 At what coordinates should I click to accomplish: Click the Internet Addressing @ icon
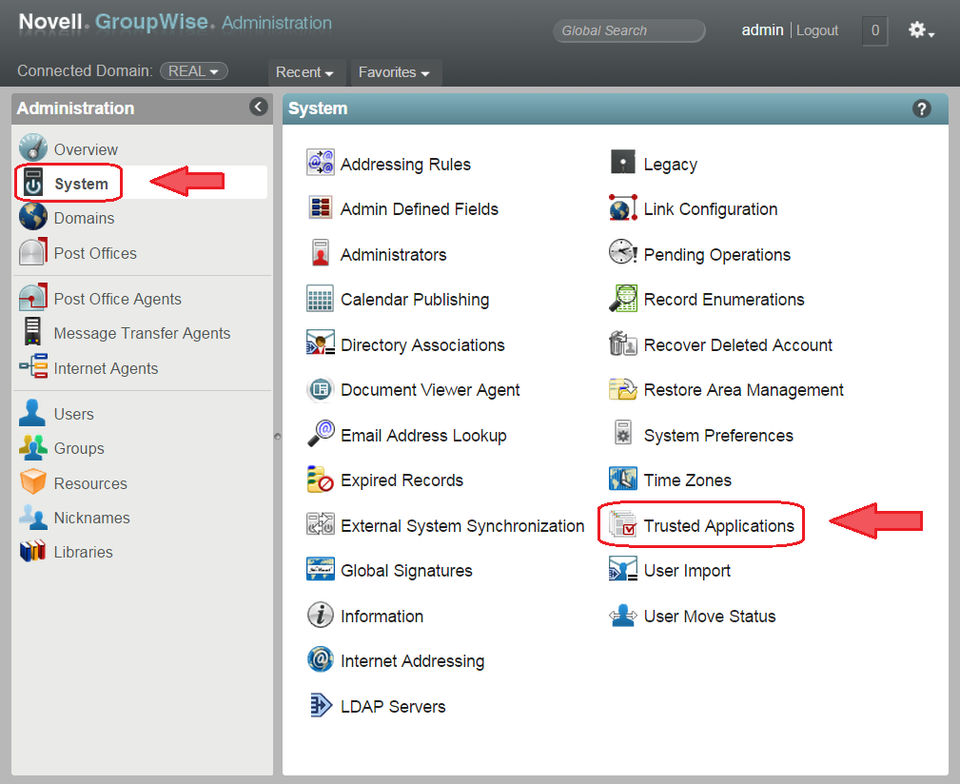320,660
